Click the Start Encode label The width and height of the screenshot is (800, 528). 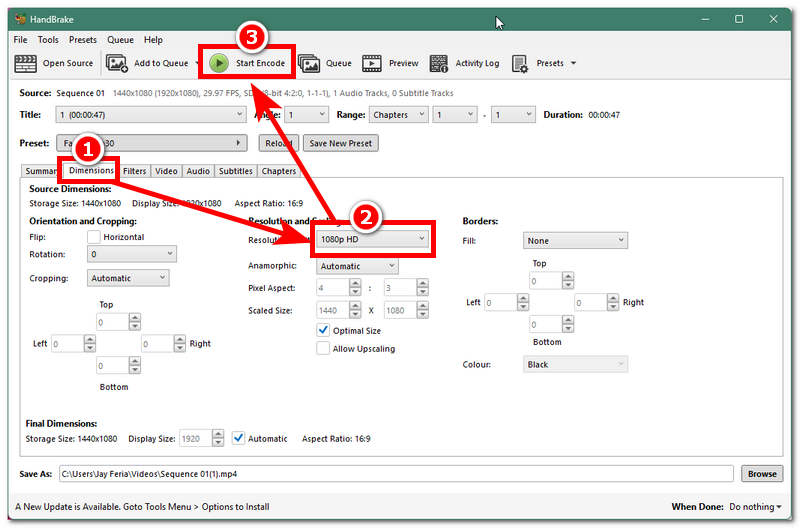(260, 63)
